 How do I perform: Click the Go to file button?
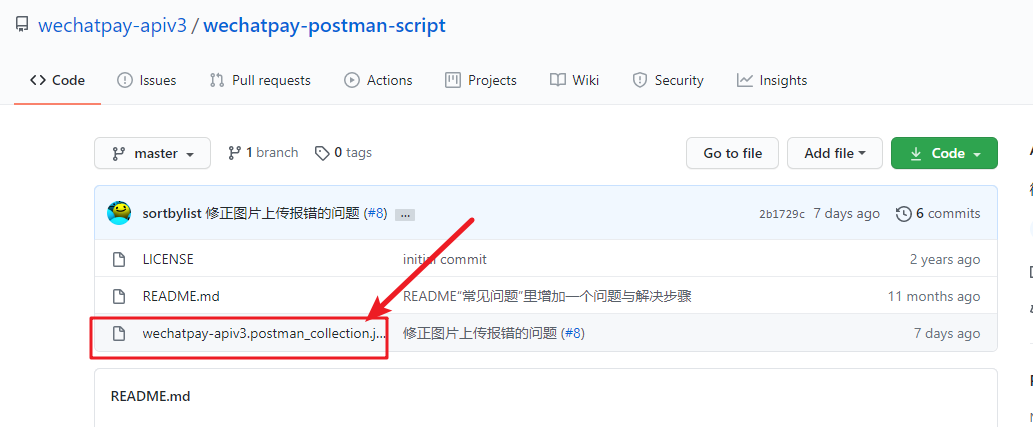(733, 153)
